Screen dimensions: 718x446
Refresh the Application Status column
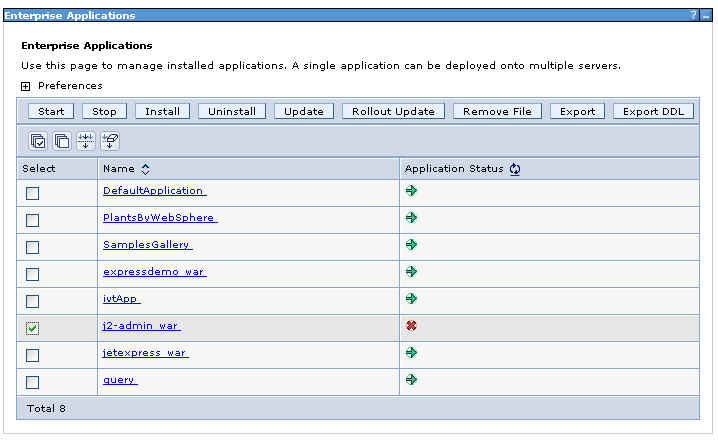[x=515, y=169]
